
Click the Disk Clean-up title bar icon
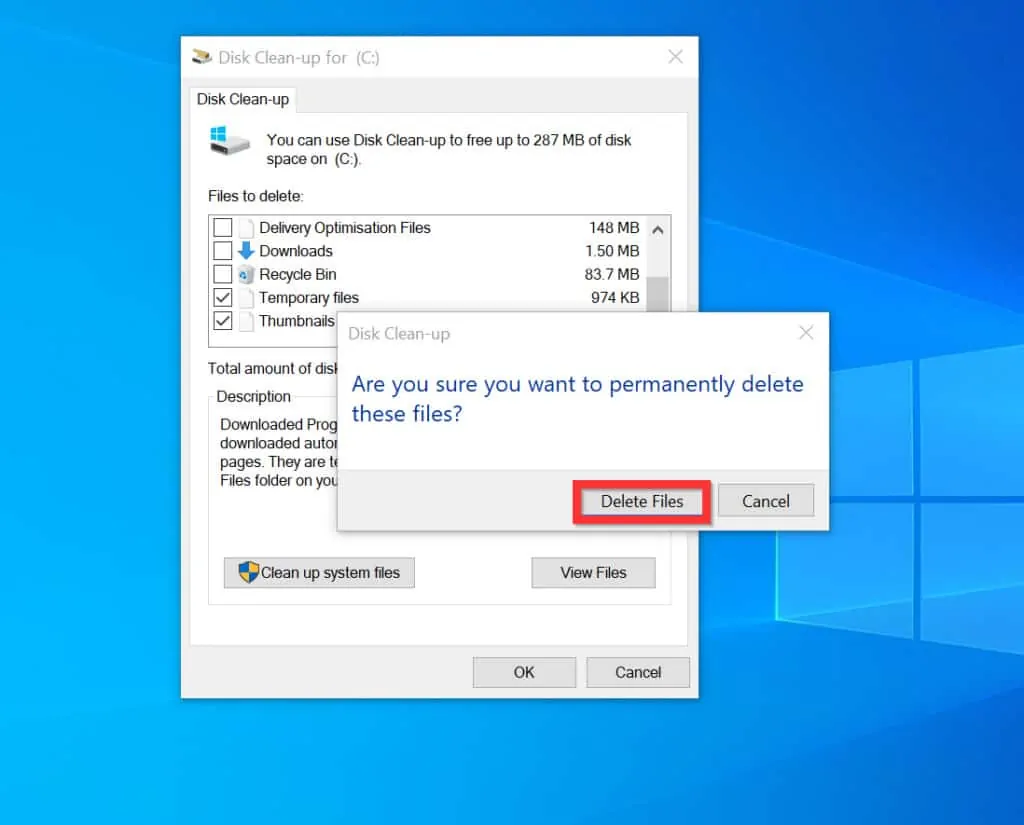tap(201, 57)
